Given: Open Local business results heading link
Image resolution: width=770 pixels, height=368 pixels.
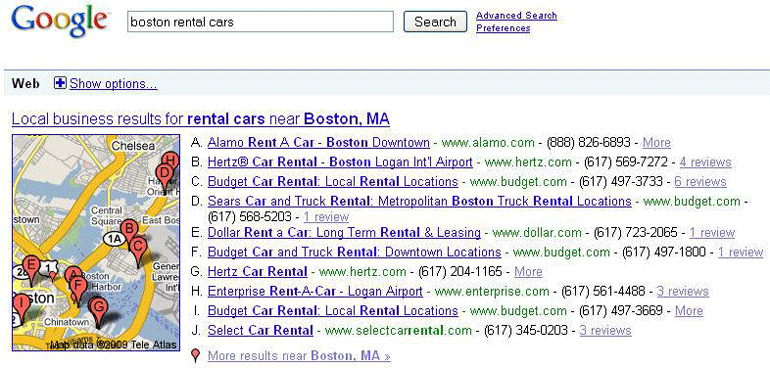Looking at the screenshot, I should click(200, 119).
